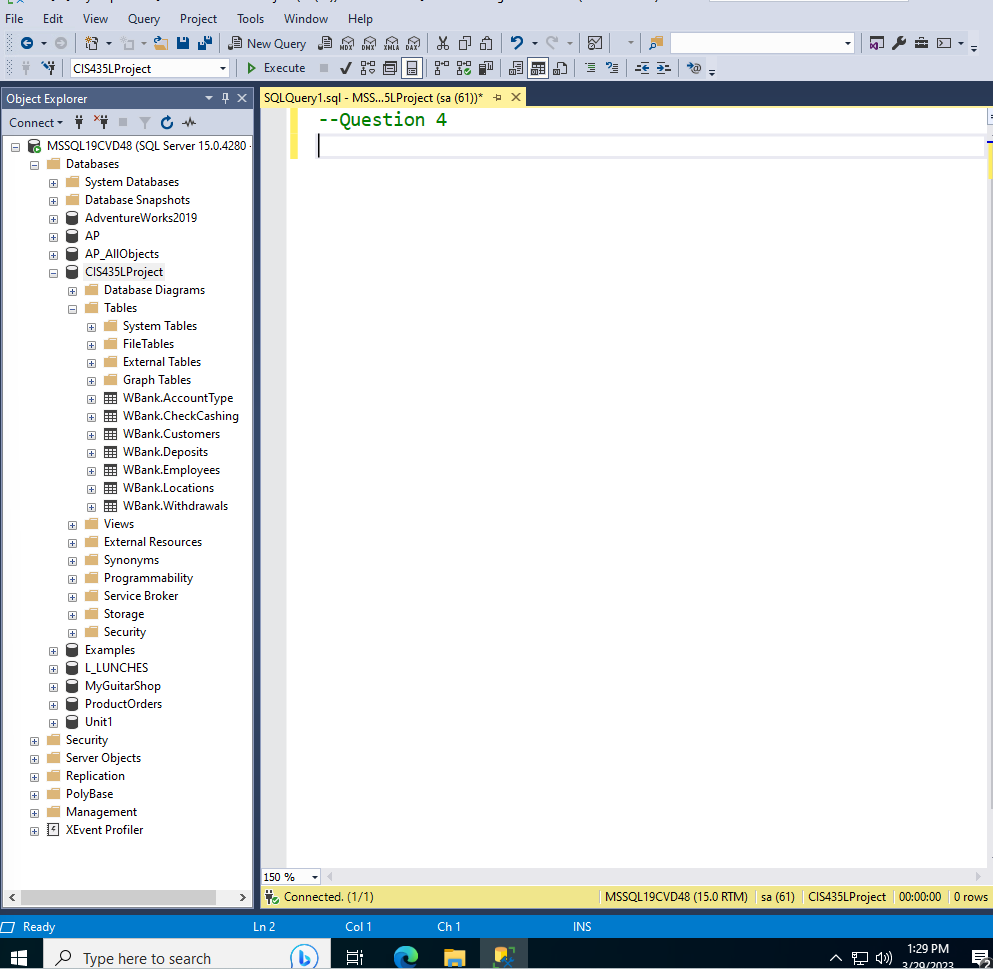This screenshot has width=993, height=969.
Task: Open the CIS435LProject database dropdown
Action: [222, 68]
